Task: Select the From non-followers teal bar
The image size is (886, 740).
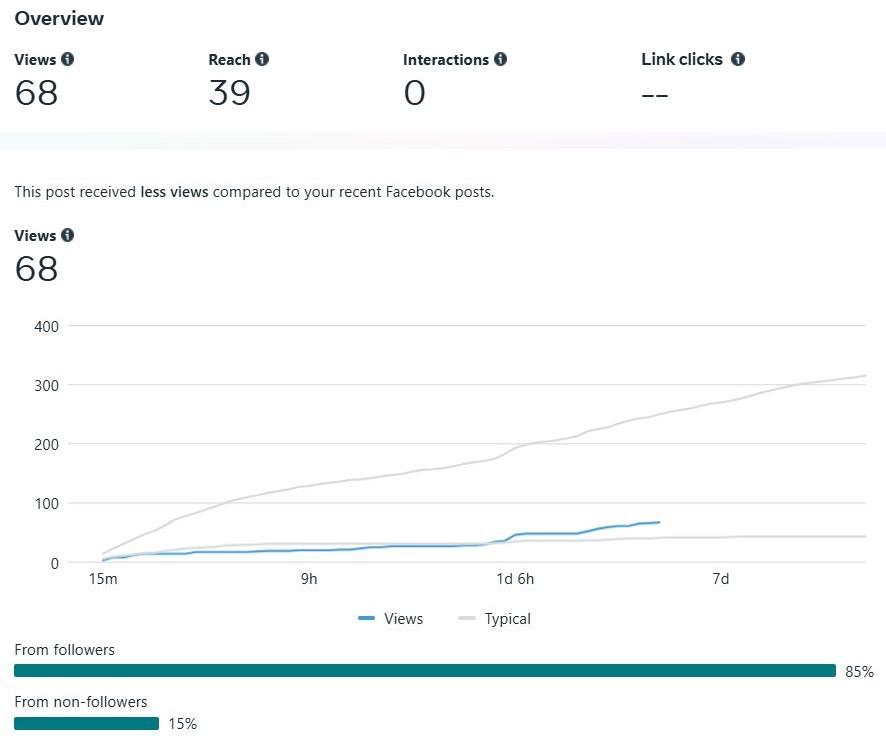Action: pyautogui.click(x=86, y=723)
